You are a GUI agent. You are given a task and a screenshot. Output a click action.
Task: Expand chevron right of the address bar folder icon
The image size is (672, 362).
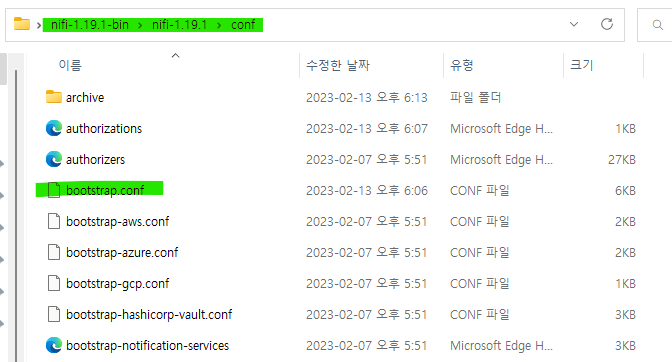click(x=39, y=25)
